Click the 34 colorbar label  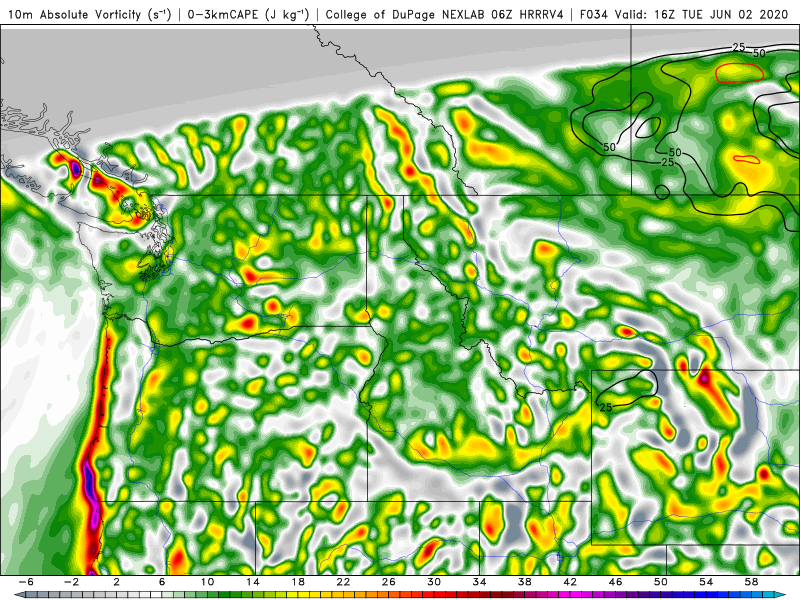coord(480,582)
